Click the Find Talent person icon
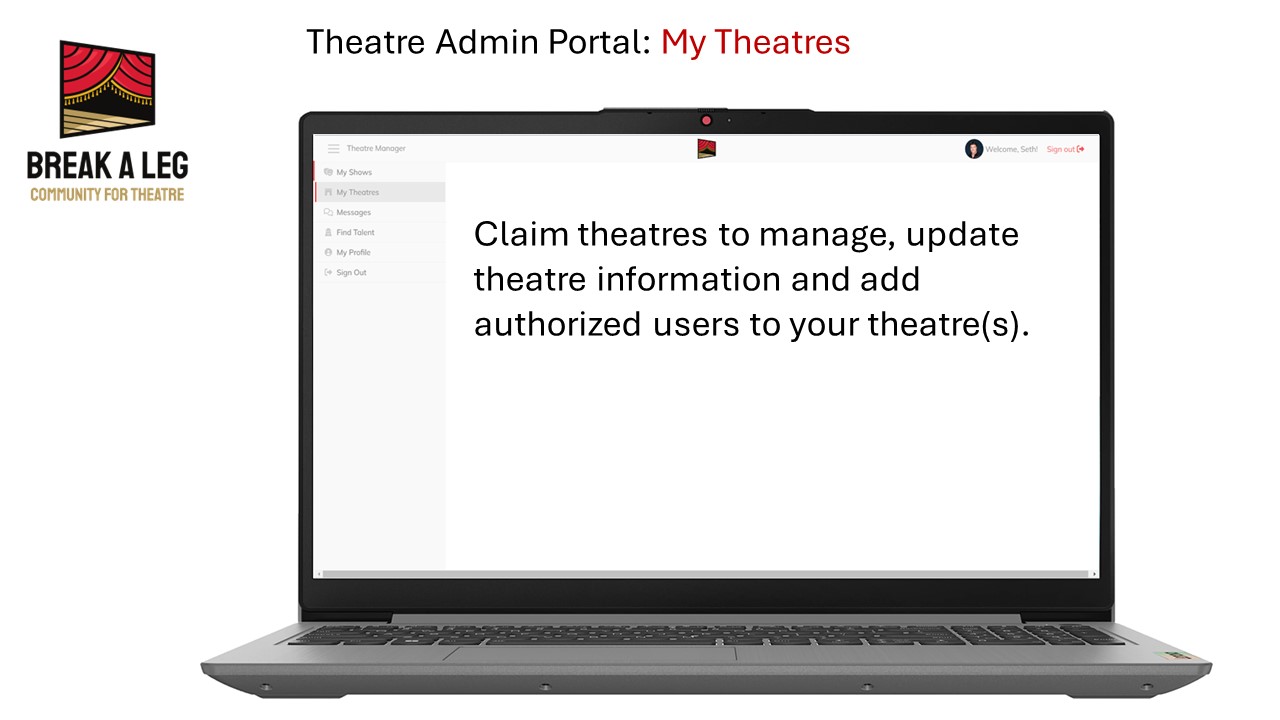Image resolution: width=1280 pixels, height=720 pixels. tap(328, 232)
